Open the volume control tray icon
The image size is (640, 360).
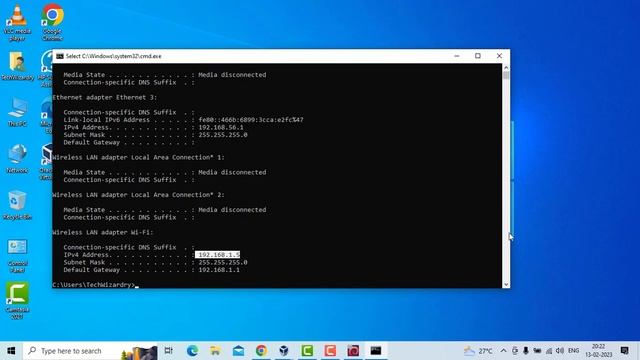point(560,351)
